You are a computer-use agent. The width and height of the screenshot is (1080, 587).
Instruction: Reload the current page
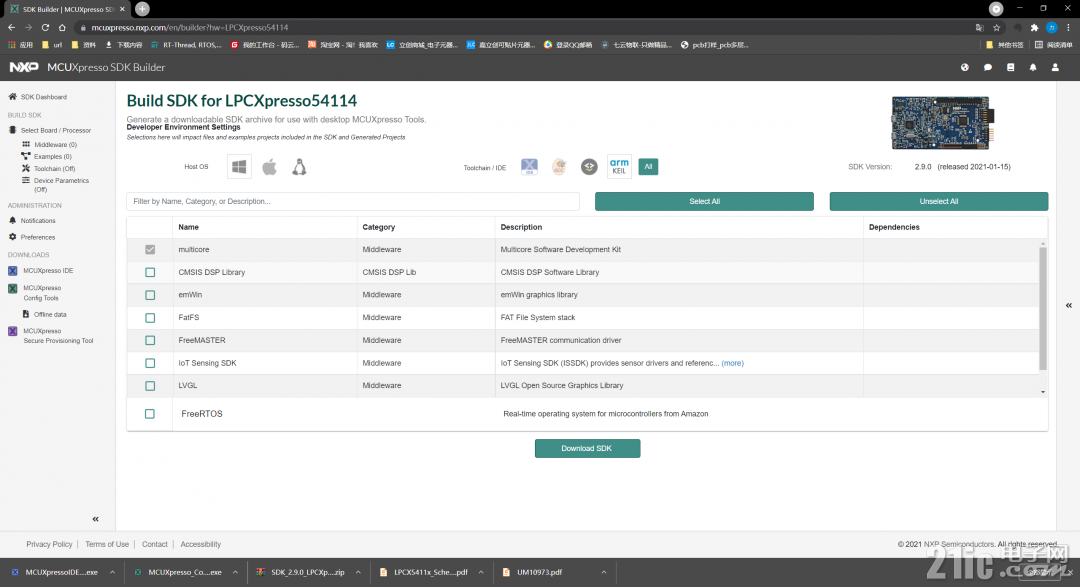coord(45,28)
